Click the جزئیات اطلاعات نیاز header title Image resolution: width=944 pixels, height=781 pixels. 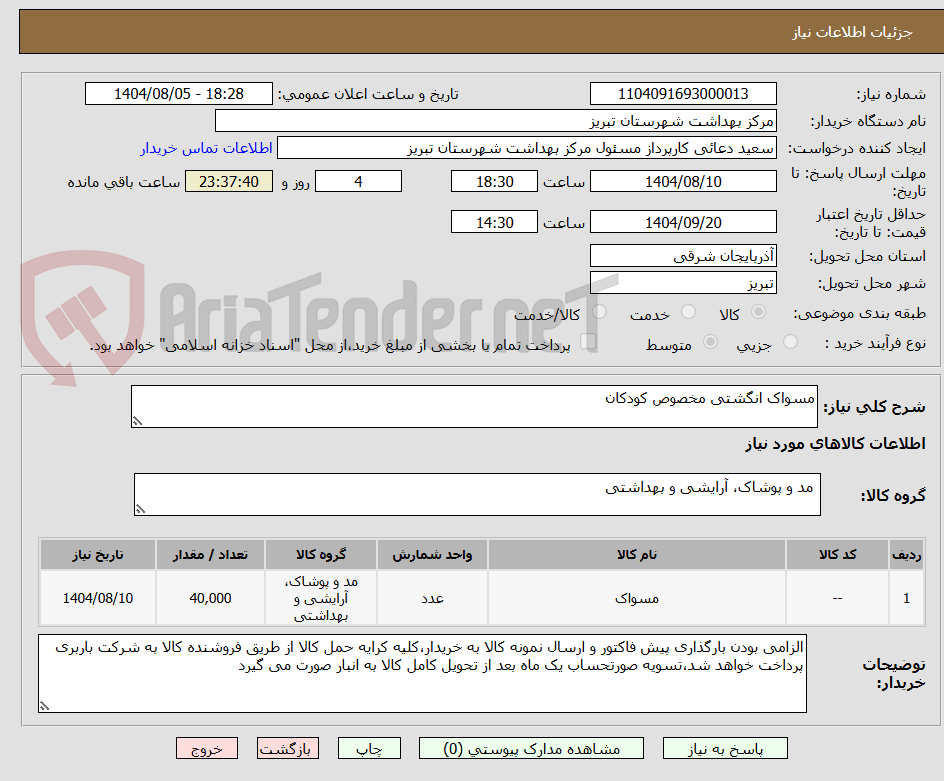click(852, 32)
